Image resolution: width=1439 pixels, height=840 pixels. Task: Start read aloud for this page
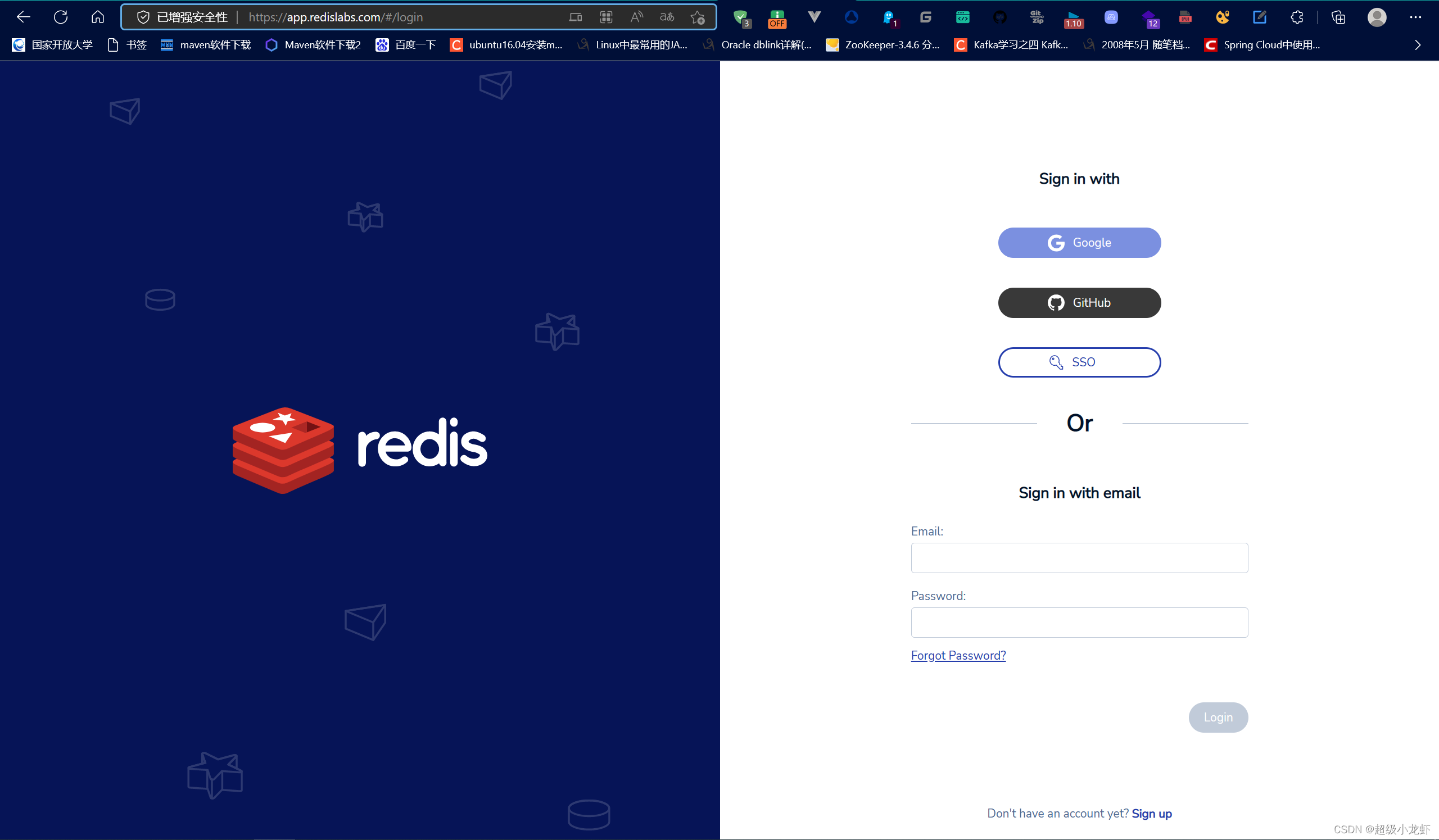(x=636, y=17)
